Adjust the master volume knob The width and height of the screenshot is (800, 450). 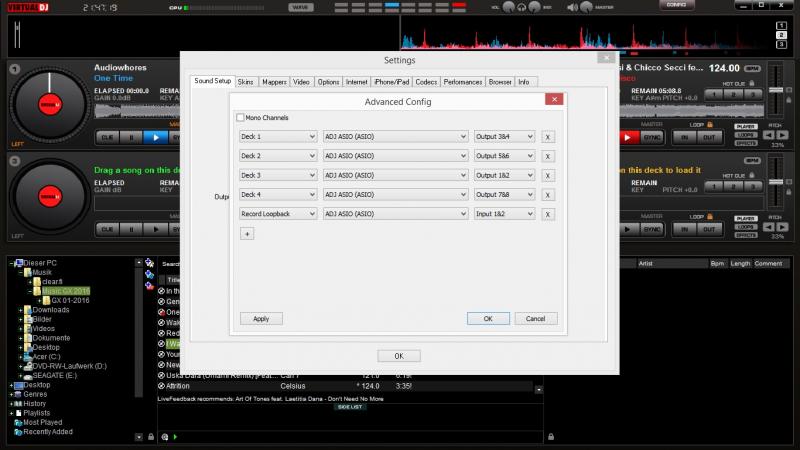pyautogui.click(x=586, y=7)
